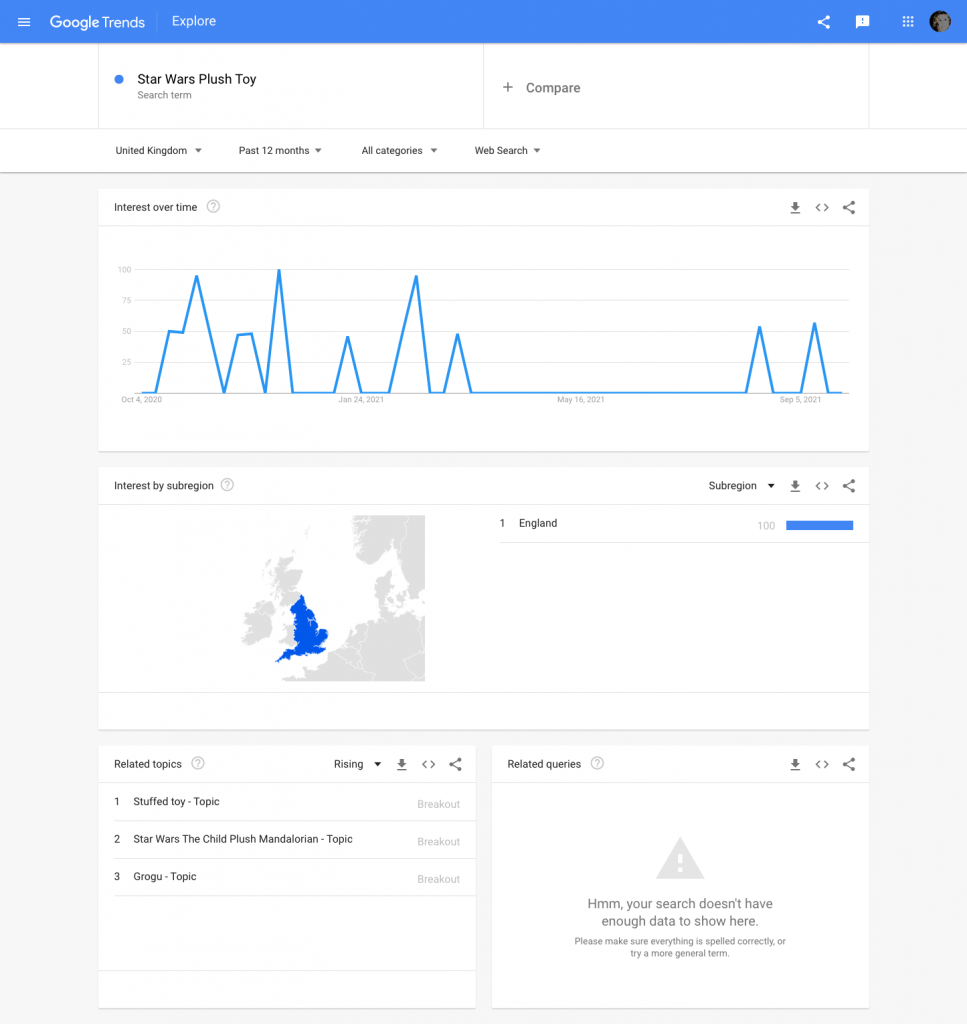Share the trends report from the top bar
The height and width of the screenshot is (1024, 967).
(x=823, y=21)
